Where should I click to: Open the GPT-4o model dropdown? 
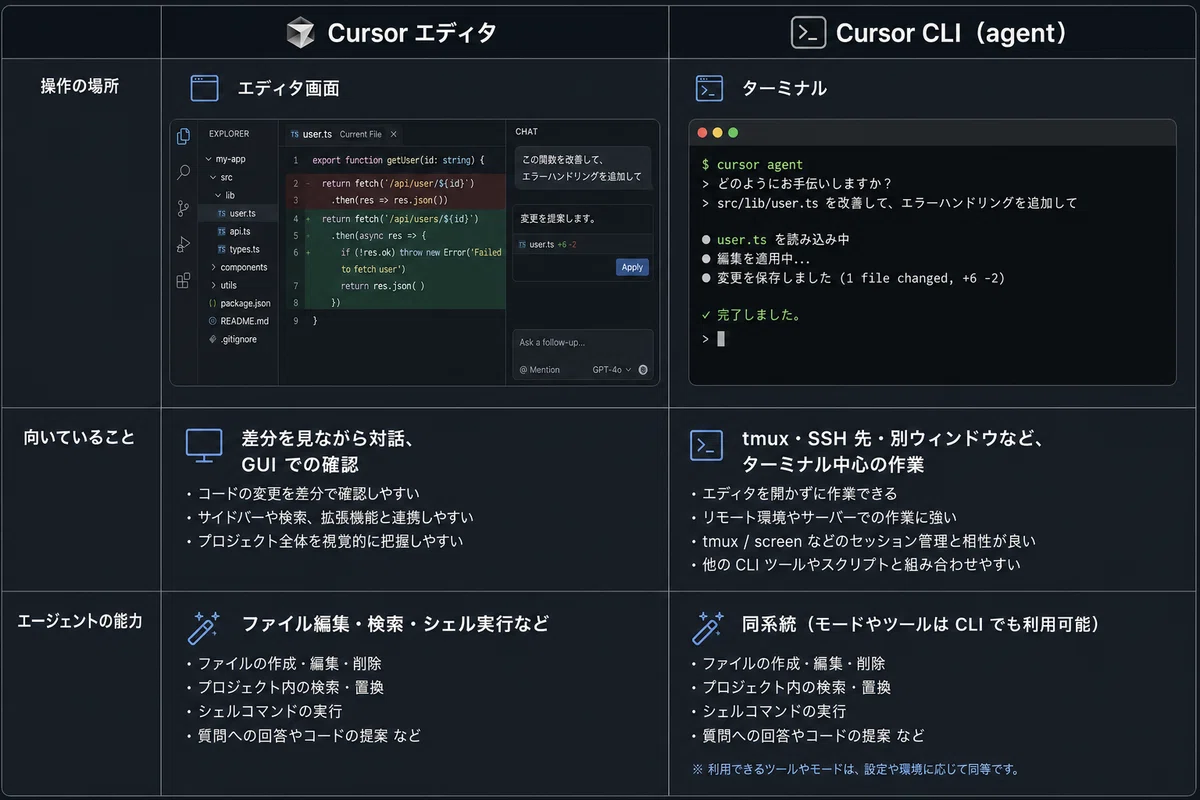pos(612,370)
